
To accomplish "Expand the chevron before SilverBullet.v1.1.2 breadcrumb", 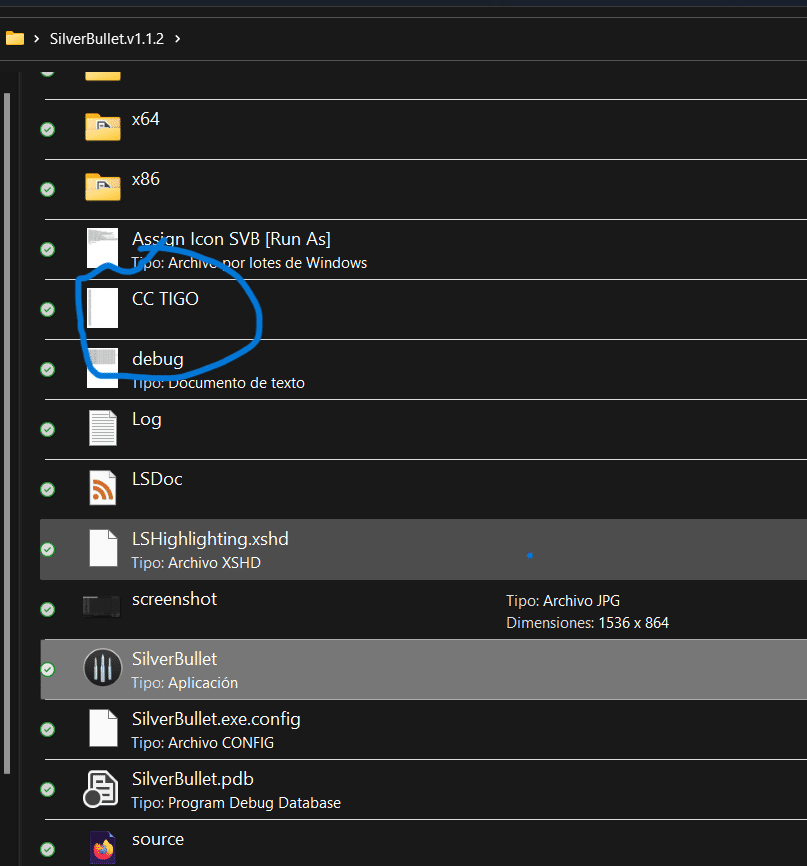I will pyautogui.click(x=37, y=39).
